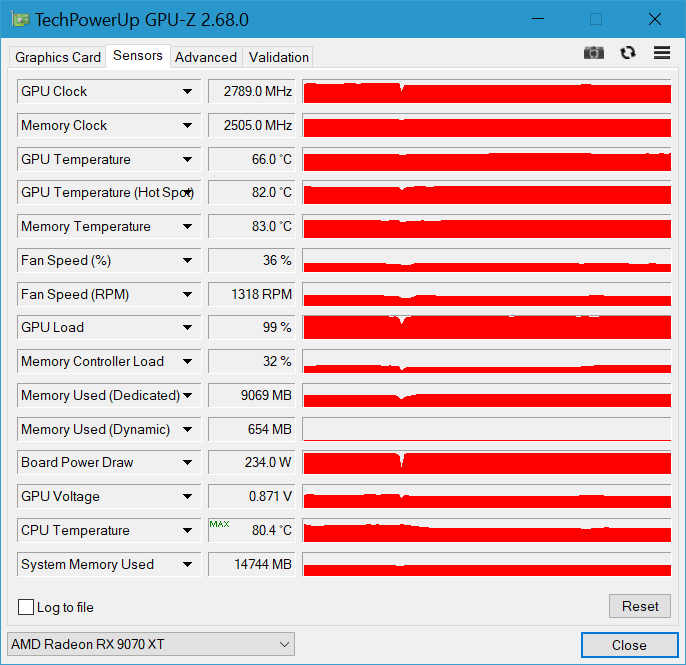Open the CPU Temperature sensor dropdown arrow

click(187, 531)
